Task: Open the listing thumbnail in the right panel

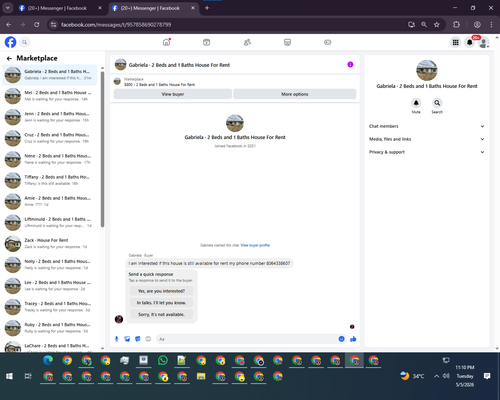Action: tap(427, 70)
